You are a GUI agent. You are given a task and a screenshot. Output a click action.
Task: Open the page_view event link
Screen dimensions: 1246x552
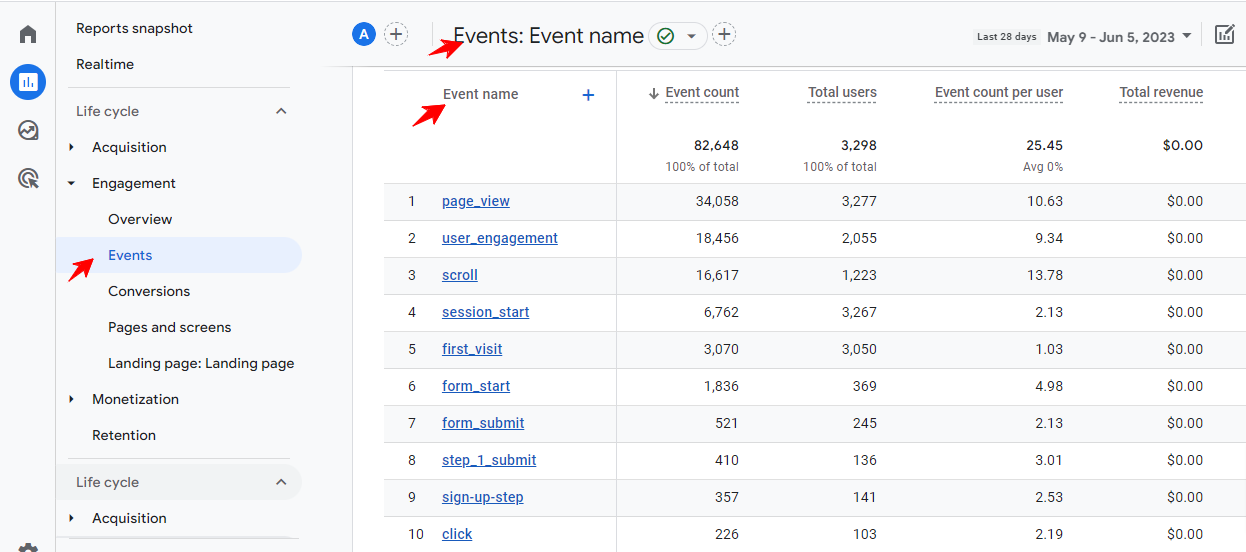tap(476, 201)
